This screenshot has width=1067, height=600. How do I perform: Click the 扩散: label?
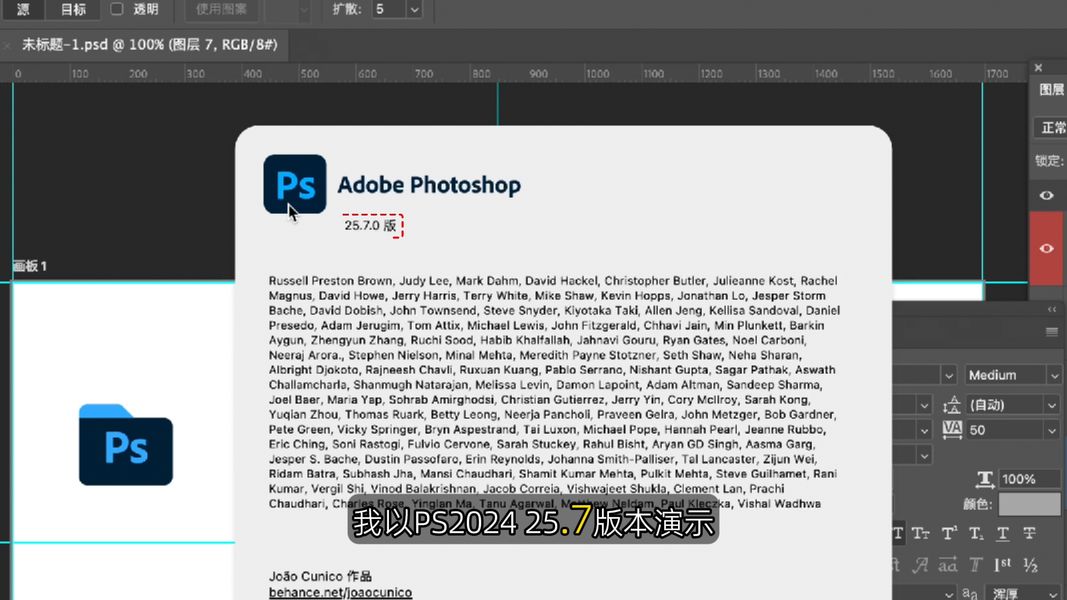coord(347,10)
